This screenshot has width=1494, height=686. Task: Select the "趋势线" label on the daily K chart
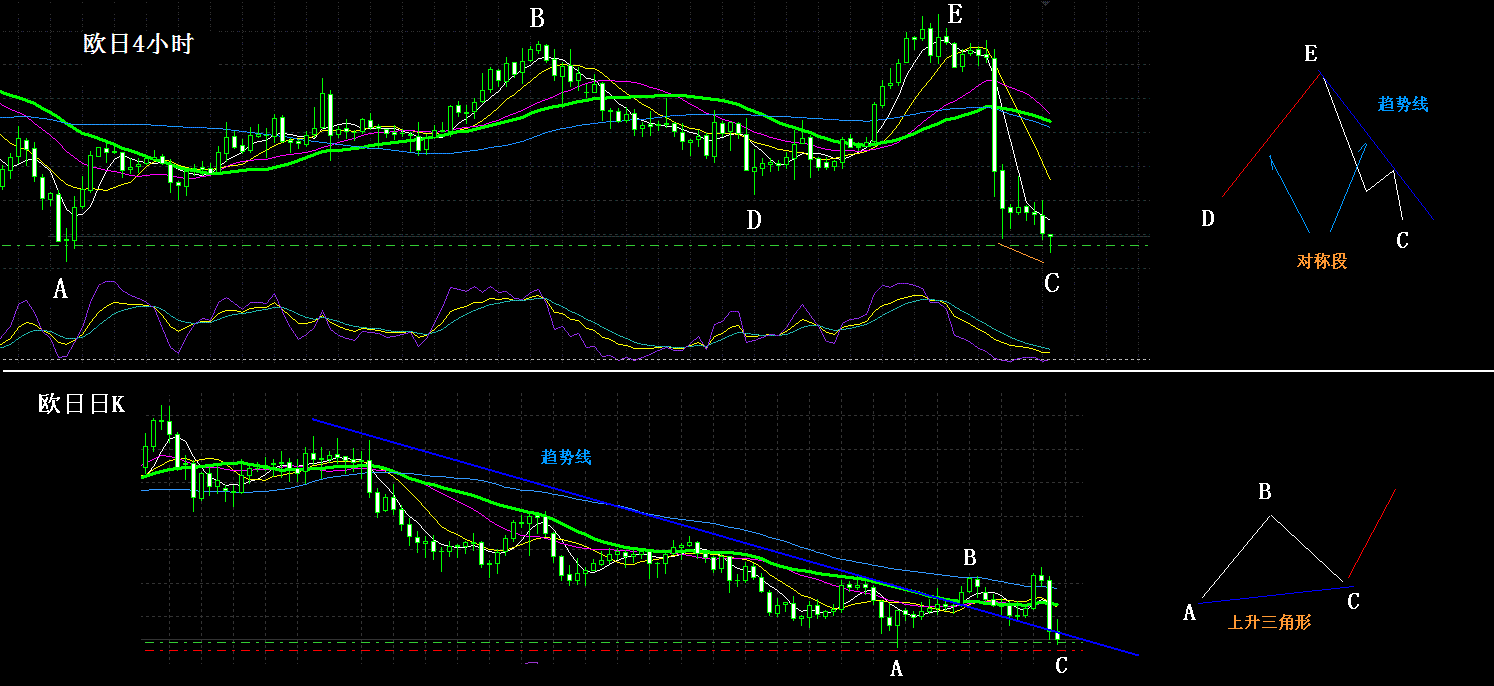pos(566,457)
